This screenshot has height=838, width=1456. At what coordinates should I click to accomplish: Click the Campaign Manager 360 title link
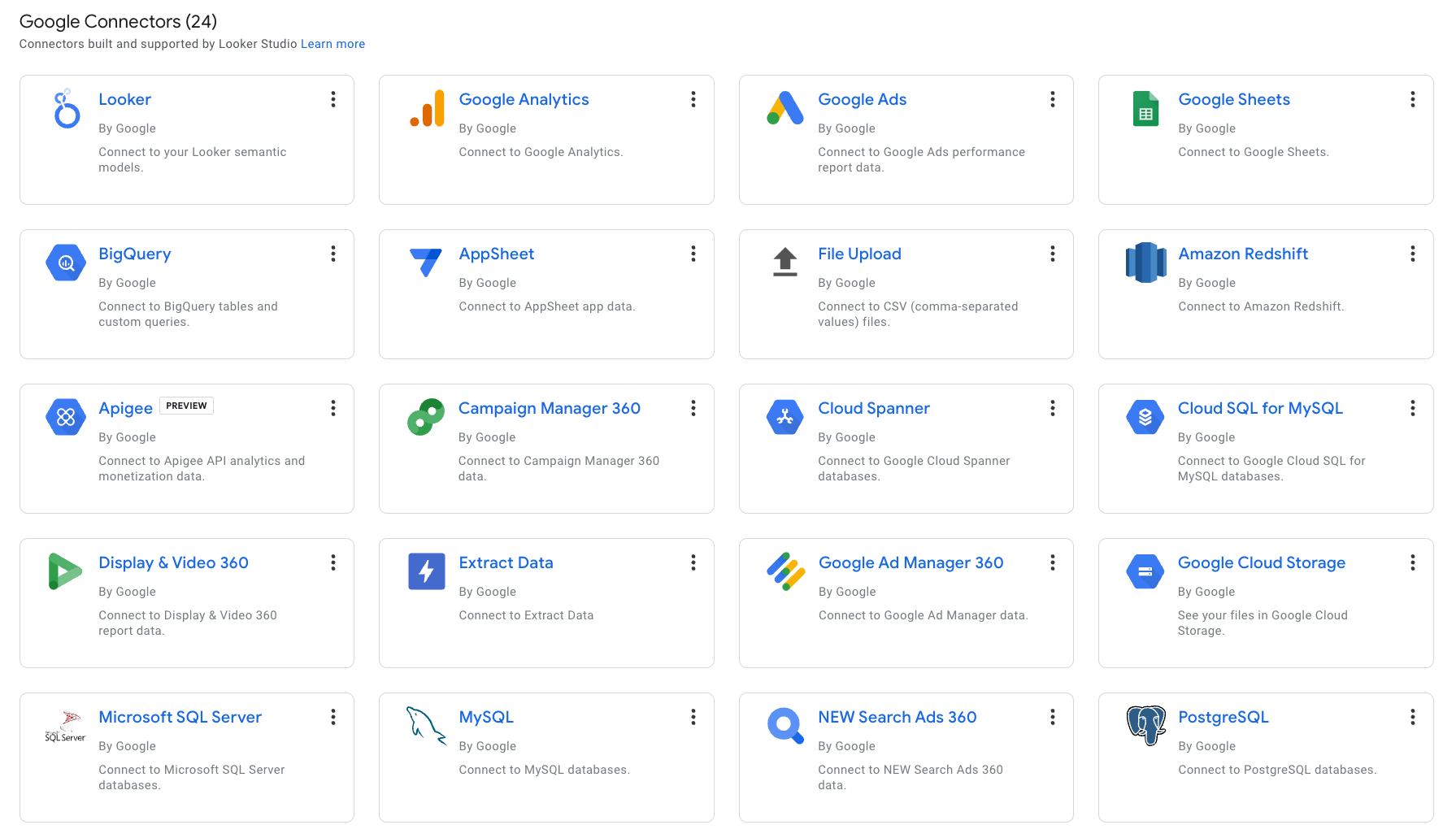(x=549, y=408)
